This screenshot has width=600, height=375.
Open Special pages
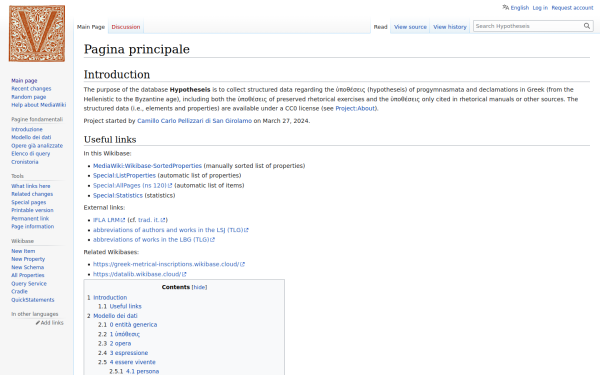pos(29,202)
